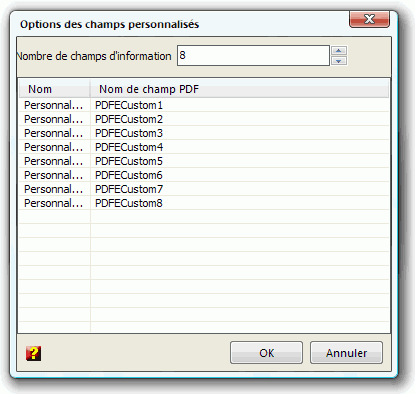Select the PDFECustom8 row
415x394 pixels.
pos(204,203)
